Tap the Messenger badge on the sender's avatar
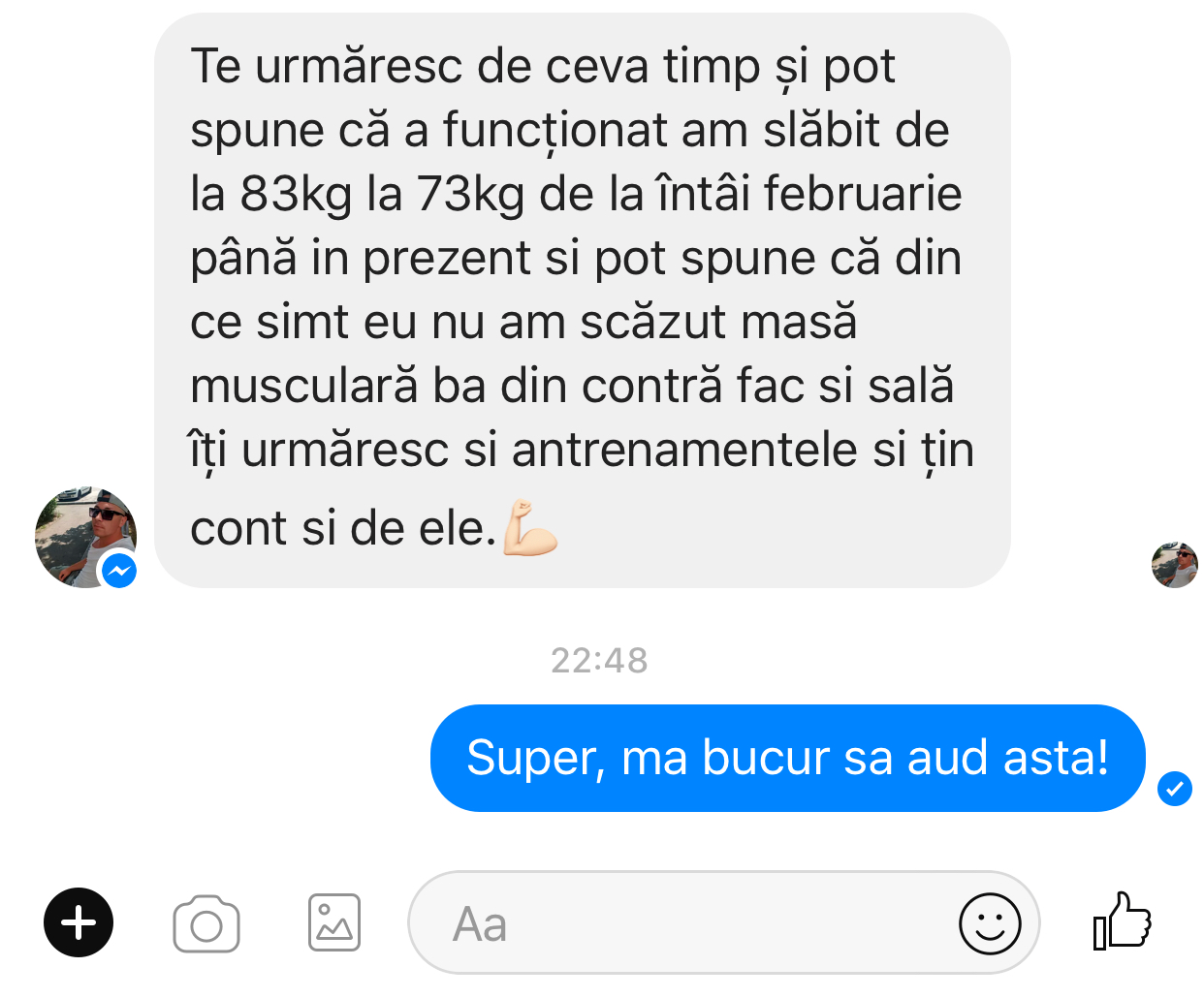The image size is (1204, 998). (x=118, y=571)
